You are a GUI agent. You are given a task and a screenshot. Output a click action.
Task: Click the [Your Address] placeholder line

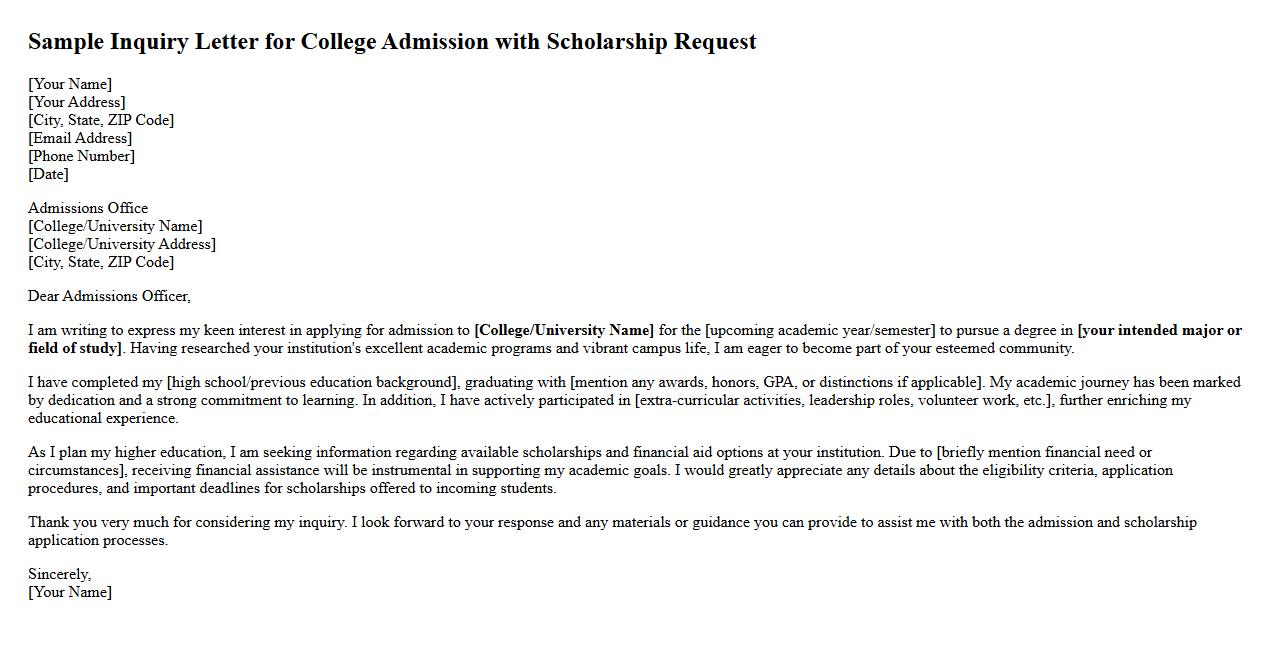click(77, 102)
